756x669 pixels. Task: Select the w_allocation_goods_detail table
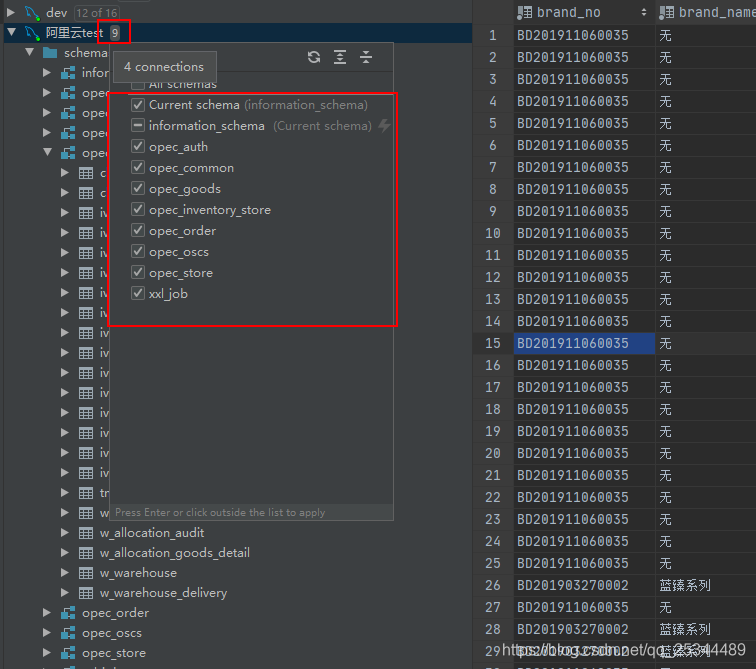coord(175,553)
